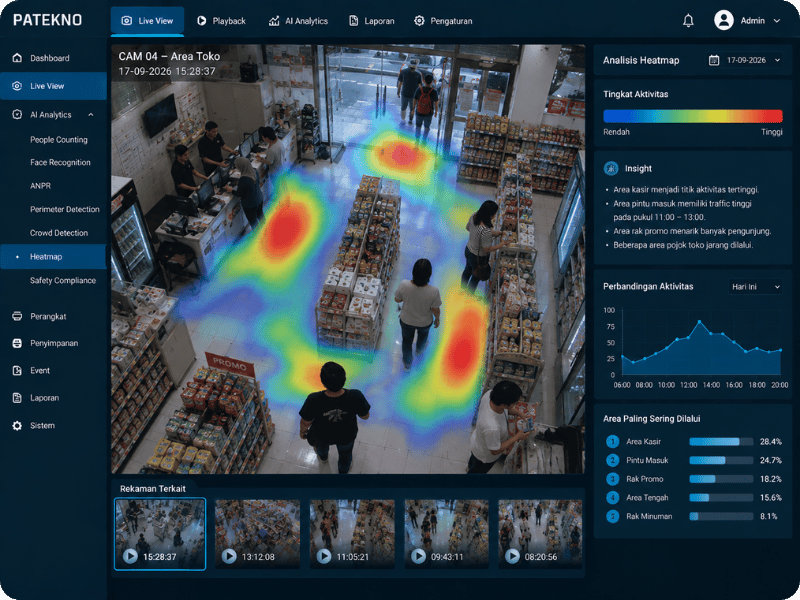Click the Area Tengah row label
Viewport: 800px width, 600px height.
(647, 498)
